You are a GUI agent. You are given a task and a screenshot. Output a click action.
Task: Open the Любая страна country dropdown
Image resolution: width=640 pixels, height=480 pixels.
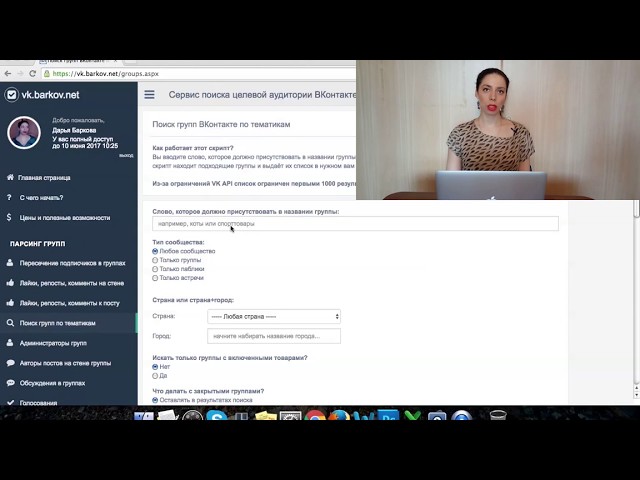[x=274, y=316]
